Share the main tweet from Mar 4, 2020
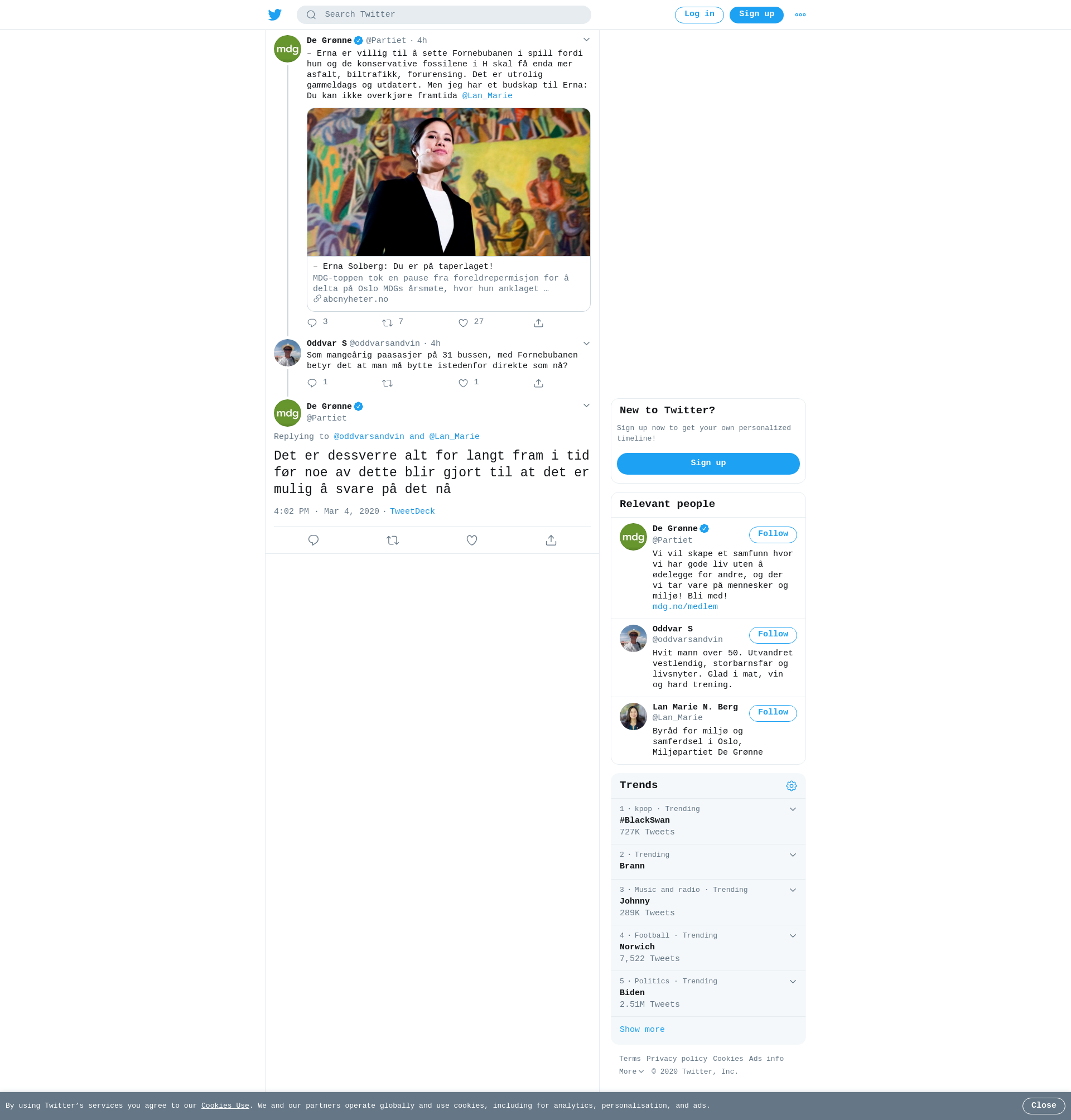The height and width of the screenshot is (1120, 1071). (551, 540)
